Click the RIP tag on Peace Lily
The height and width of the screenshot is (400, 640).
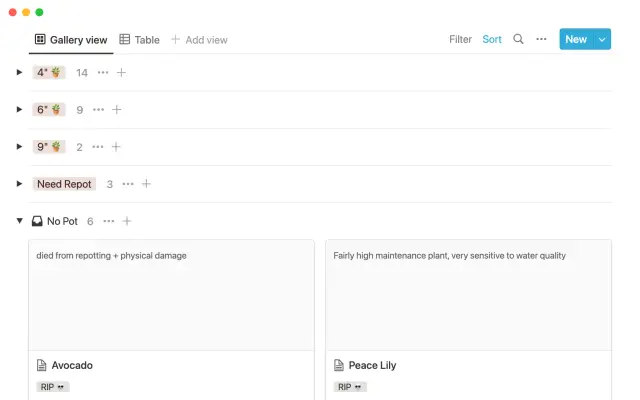coord(350,387)
